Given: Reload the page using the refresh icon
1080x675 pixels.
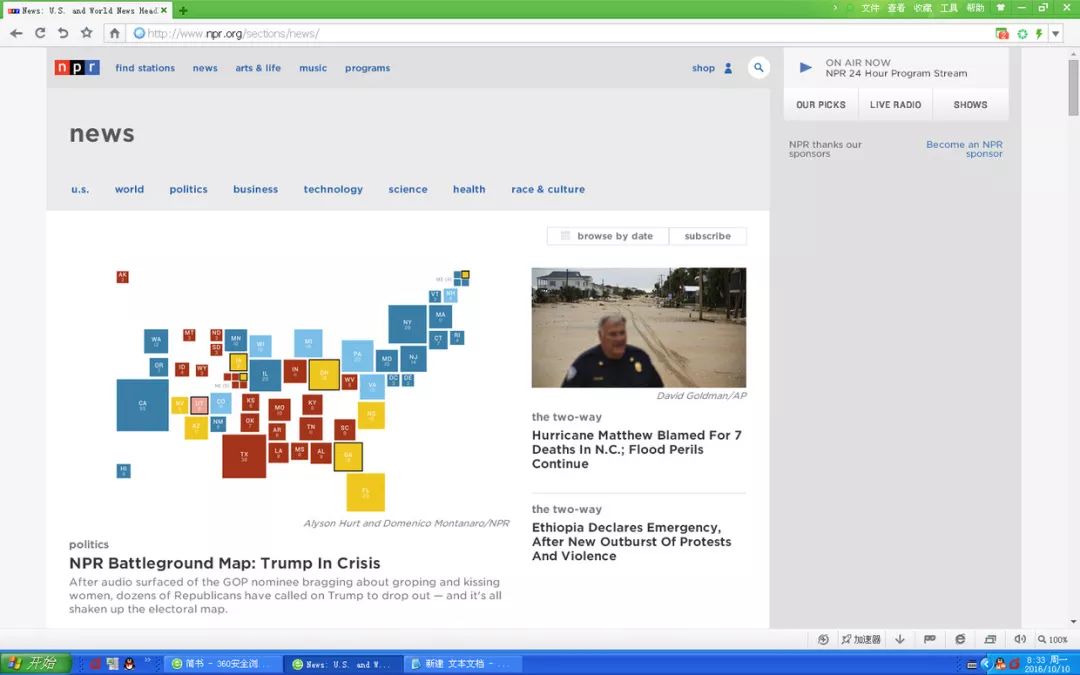Looking at the screenshot, I should 40,33.
